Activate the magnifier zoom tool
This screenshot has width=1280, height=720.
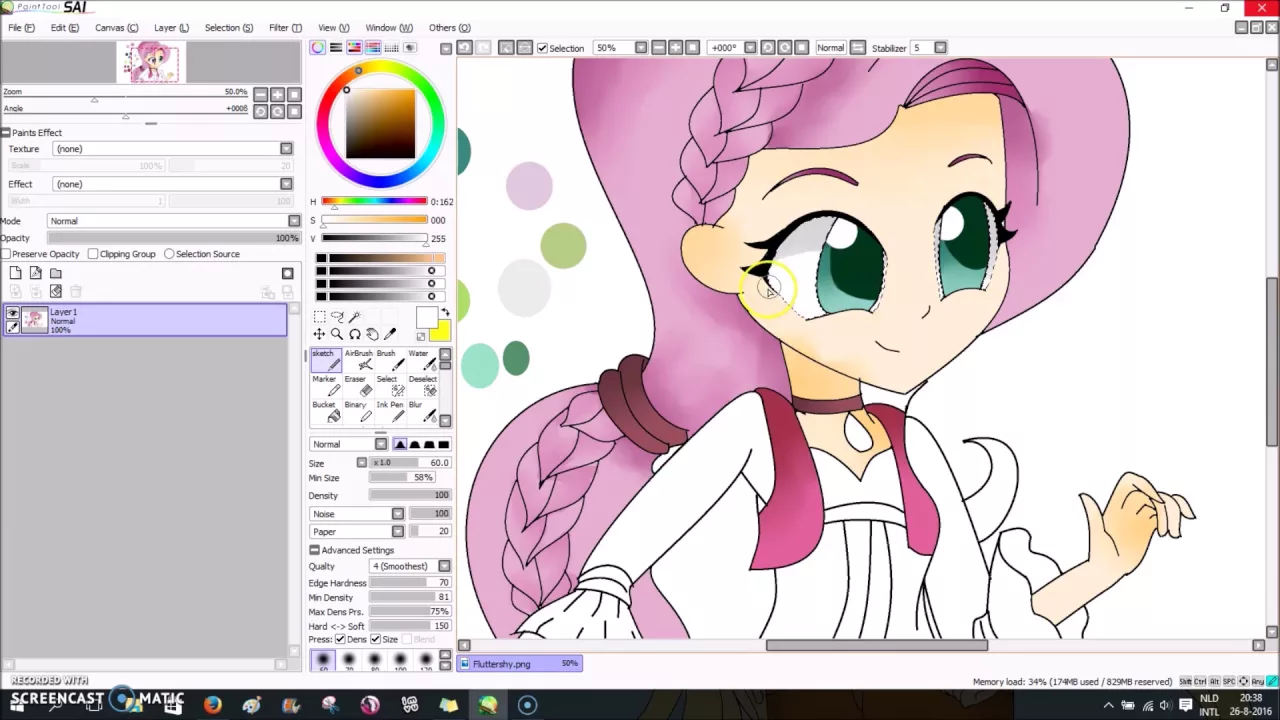pos(337,334)
